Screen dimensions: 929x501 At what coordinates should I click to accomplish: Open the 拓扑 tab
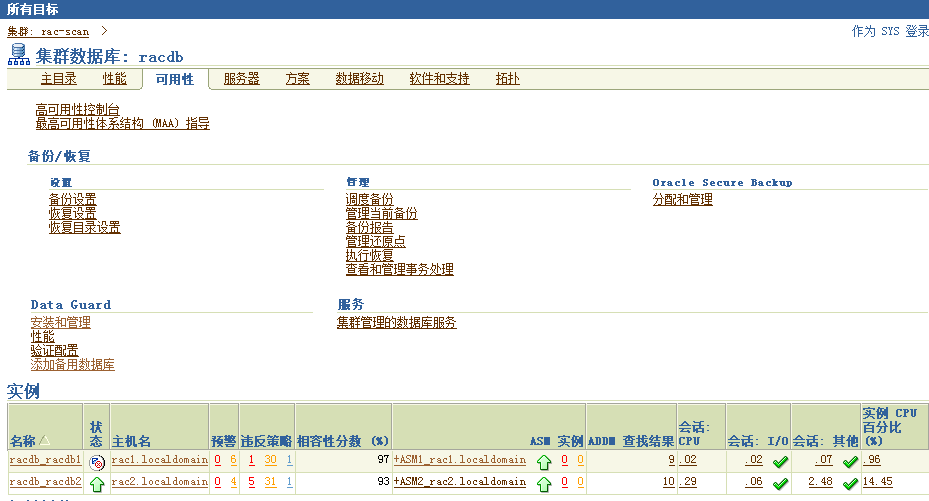[x=508, y=78]
